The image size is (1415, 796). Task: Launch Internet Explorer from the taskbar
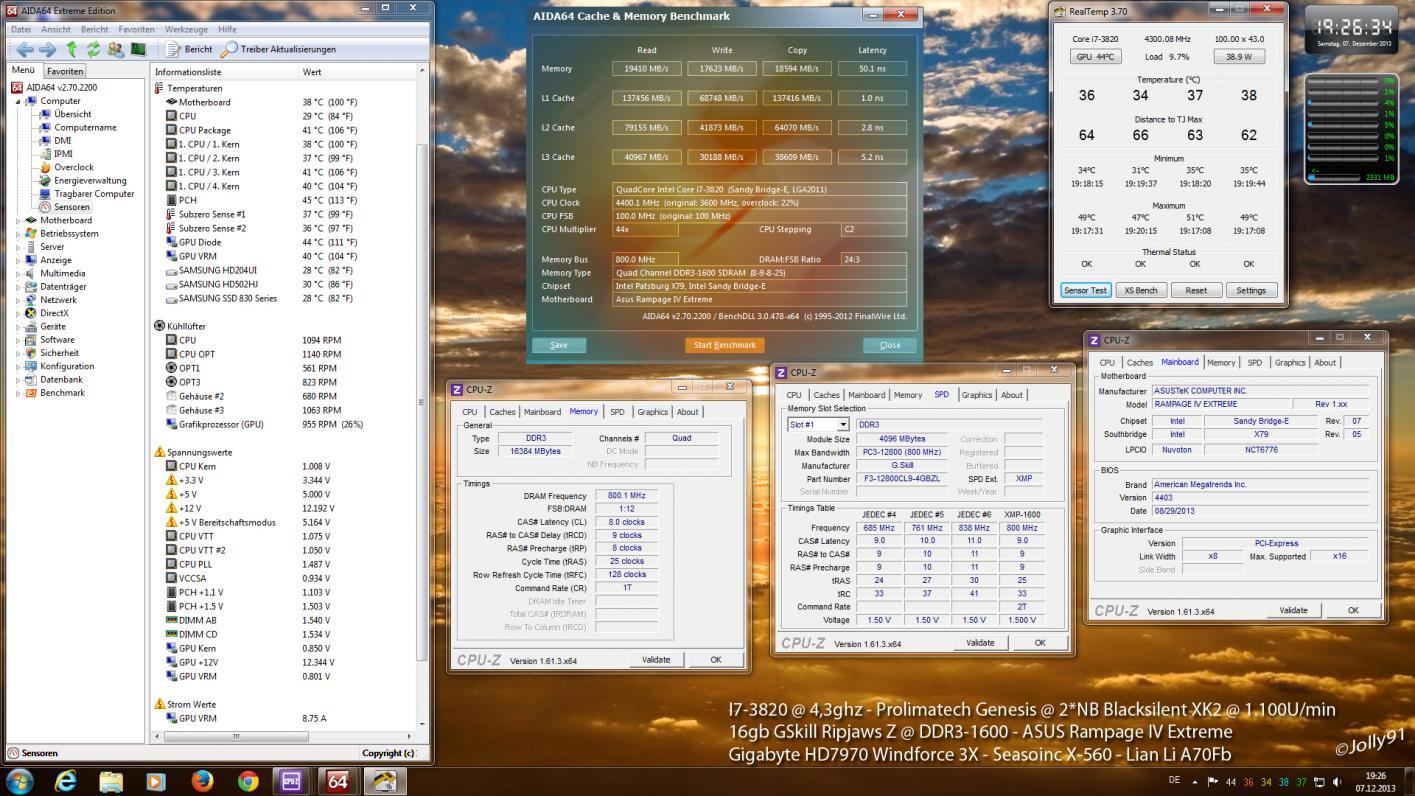[65, 780]
